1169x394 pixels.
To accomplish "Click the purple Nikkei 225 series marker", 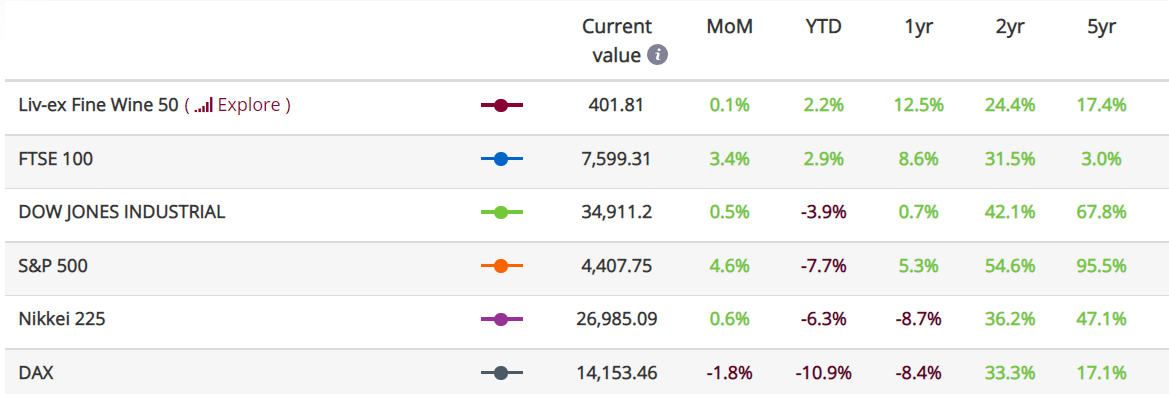I will coord(502,319).
